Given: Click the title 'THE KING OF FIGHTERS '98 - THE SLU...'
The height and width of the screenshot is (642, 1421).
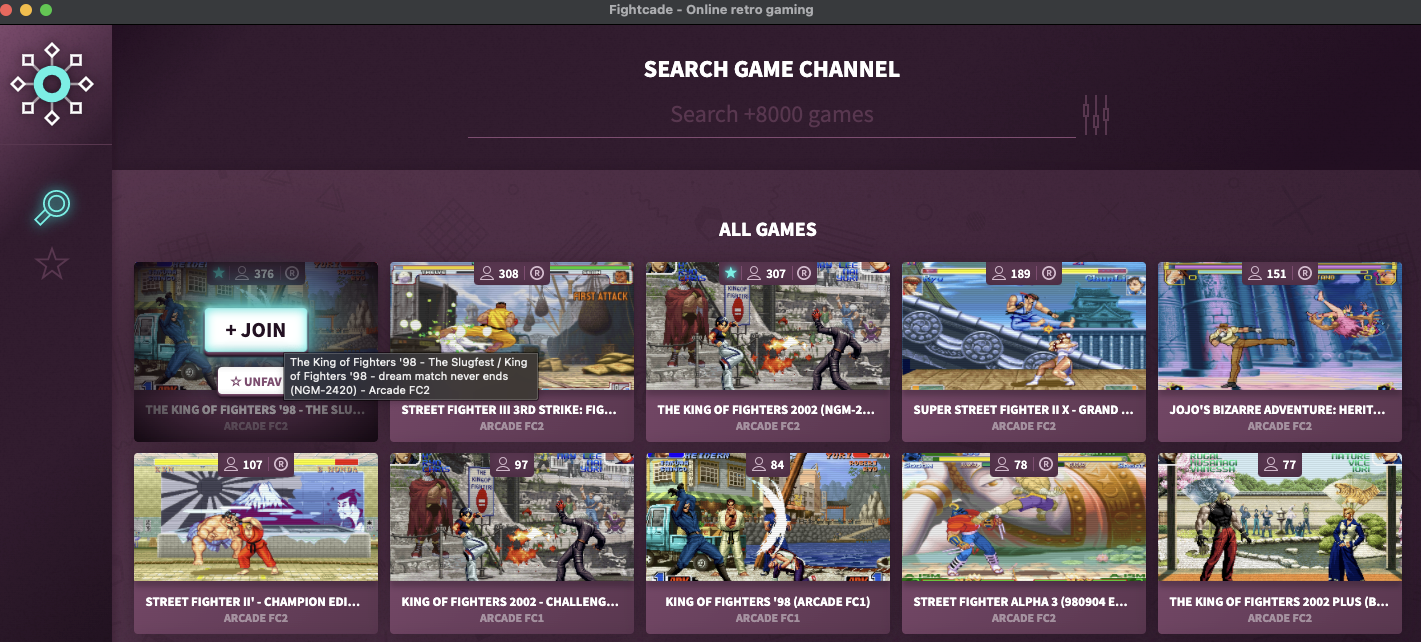Looking at the screenshot, I should pyautogui.click(x=253, y=410).
